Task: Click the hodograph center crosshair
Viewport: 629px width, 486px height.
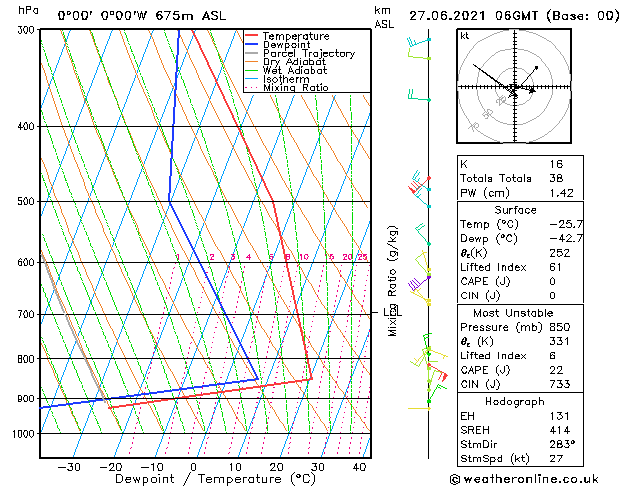Action: [514, 88]
